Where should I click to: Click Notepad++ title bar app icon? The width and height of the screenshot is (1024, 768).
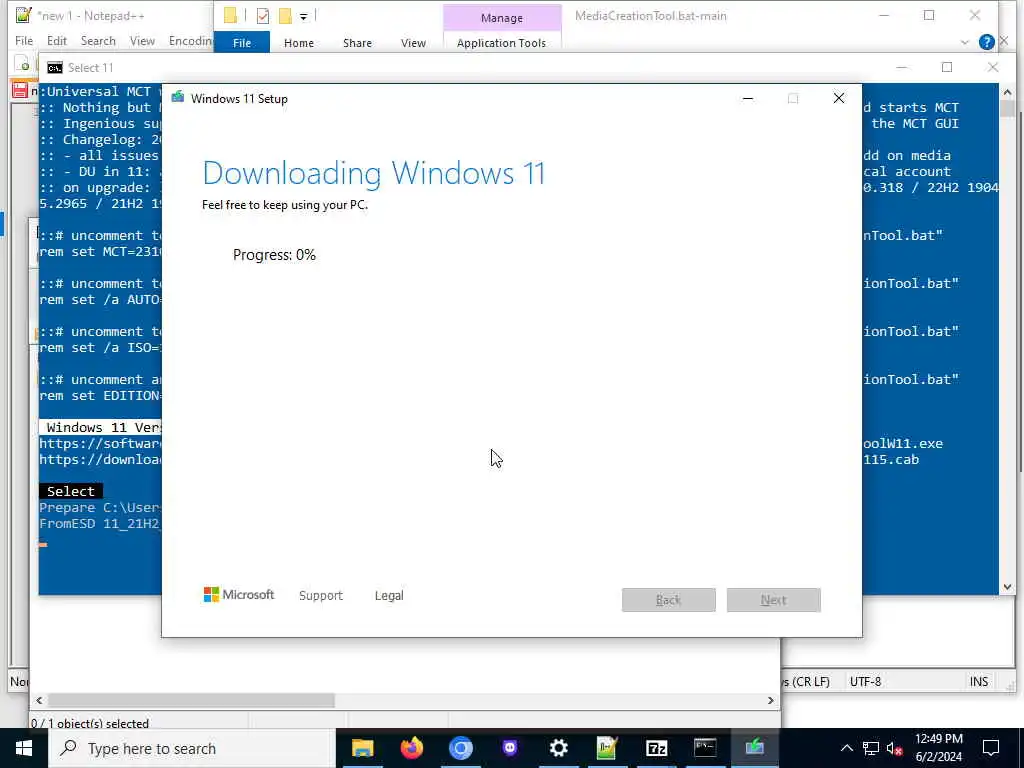pos(24,15)
